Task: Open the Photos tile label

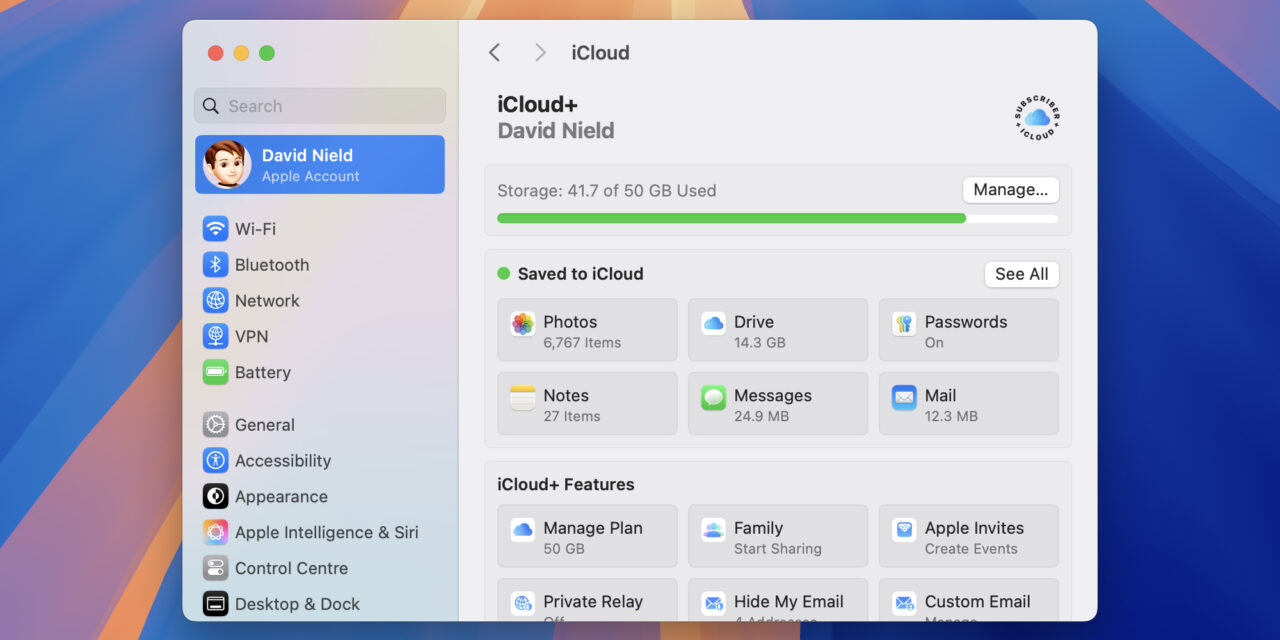Action: tap(570, 322)
